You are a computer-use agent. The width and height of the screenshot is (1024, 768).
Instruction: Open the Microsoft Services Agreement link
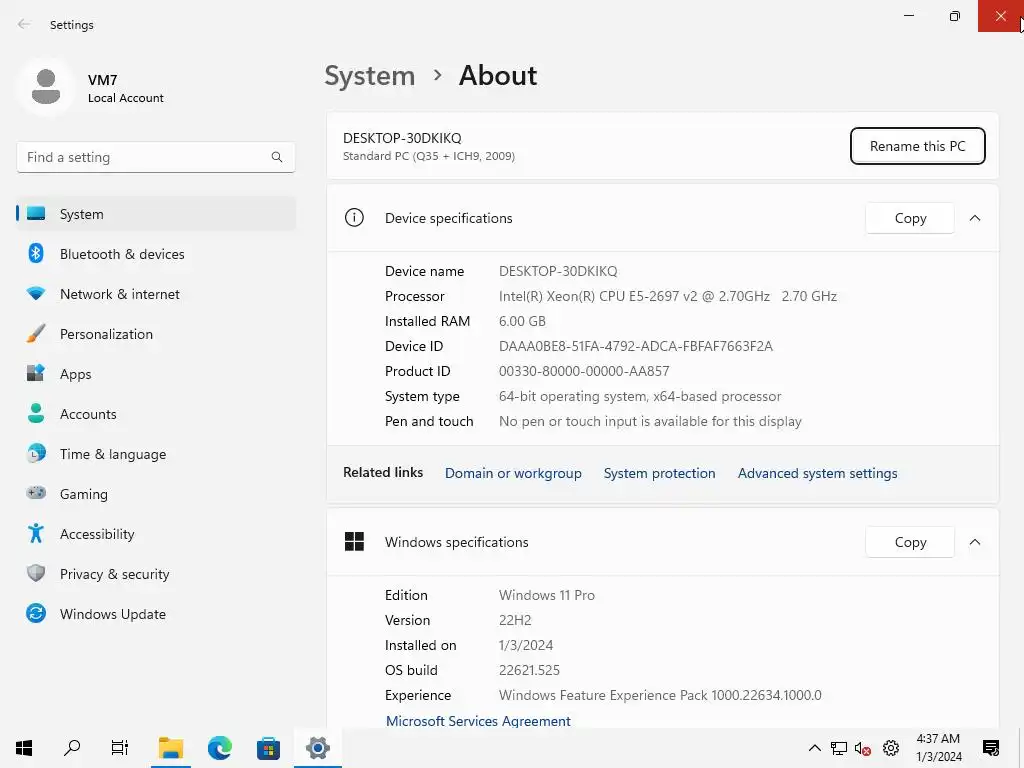tap(478, 721)
